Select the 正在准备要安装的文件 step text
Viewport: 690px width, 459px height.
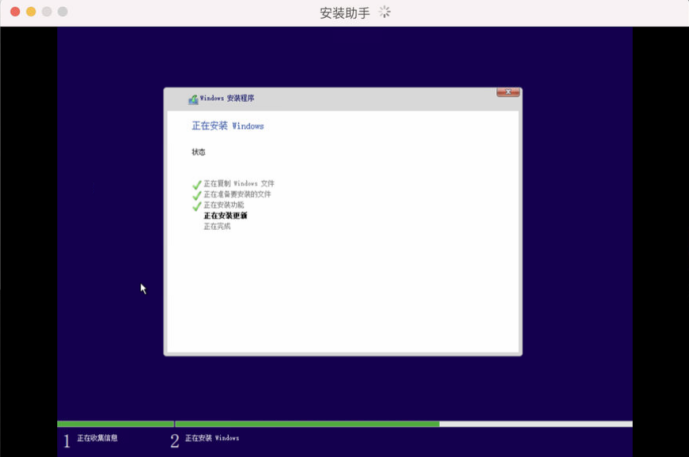pos(237,194)
